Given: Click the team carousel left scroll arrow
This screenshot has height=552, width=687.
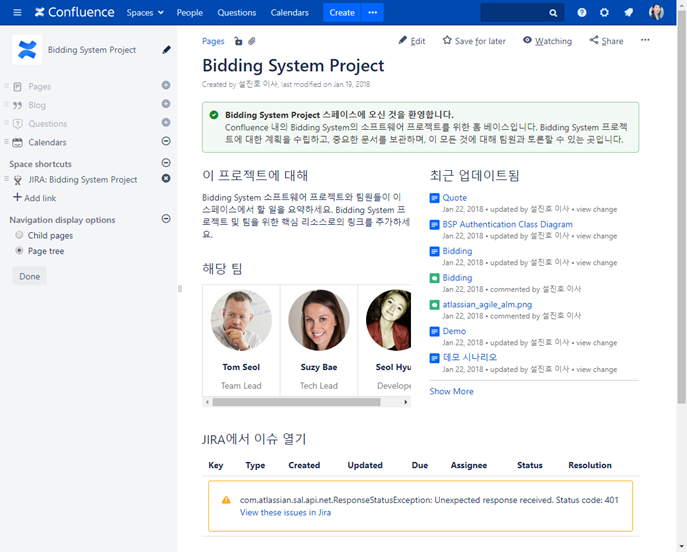Looking at the screenshot, I should tap(207, 402).
